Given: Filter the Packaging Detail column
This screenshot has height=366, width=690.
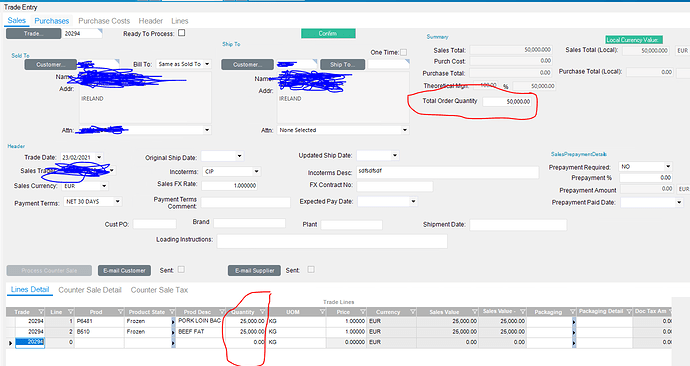Looking at the screenshot, I should [629, 311].
